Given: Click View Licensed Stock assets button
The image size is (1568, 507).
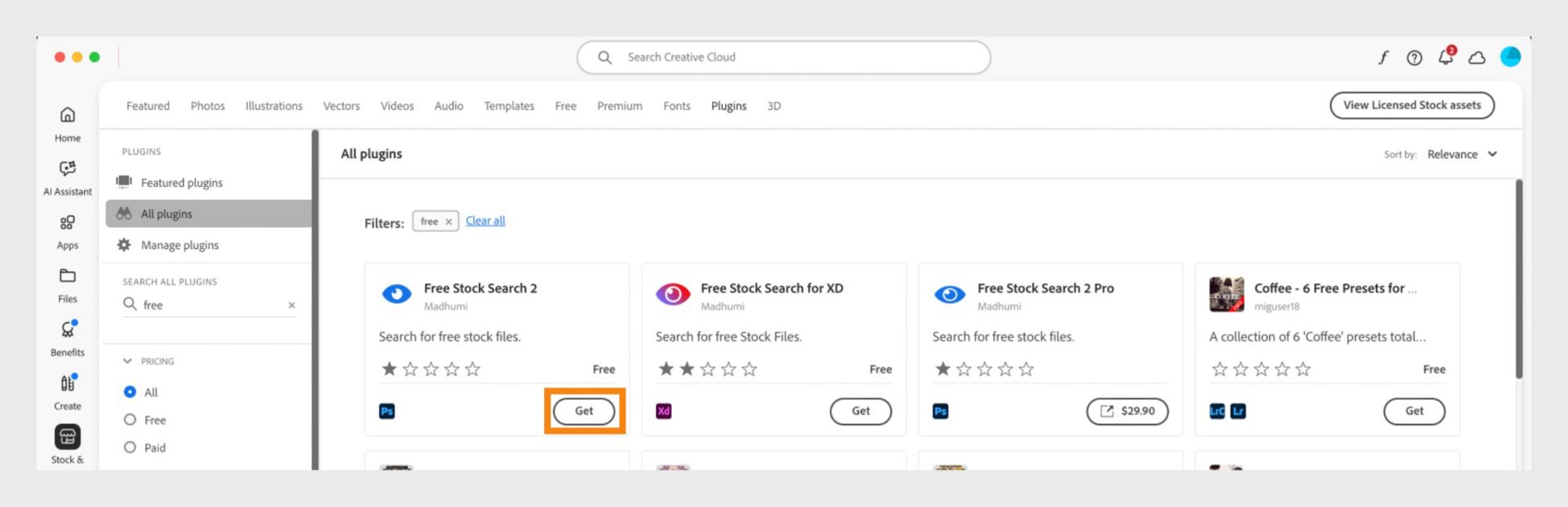Looking at the screenshot, I should [1411, 105].
